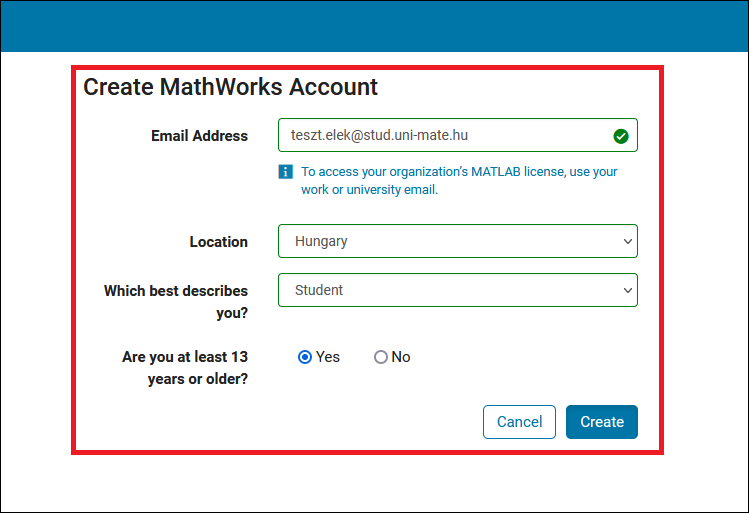The image size is (749, 513).
Task: Click the "Which best describes you?" label
Action: tap(176, 301)
